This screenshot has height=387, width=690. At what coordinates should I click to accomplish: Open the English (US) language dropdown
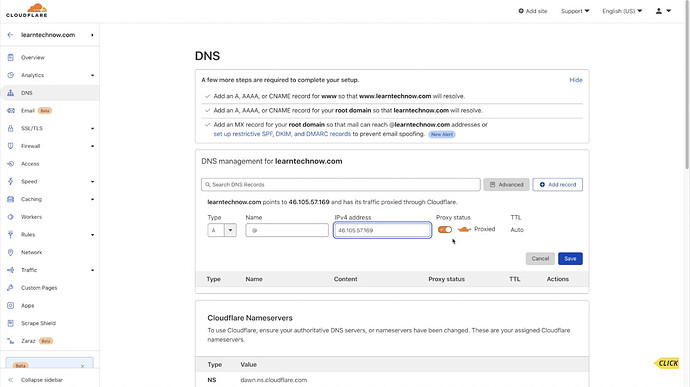(x=622, y=11)
